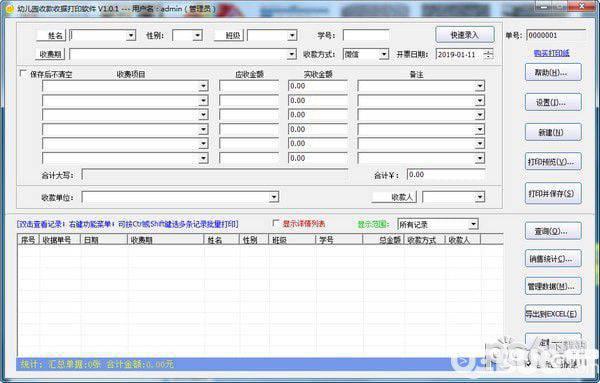The height and width of the screenshot is (383, 600).
Task: Open the 显示范围 所有记录 dropdown
Action: click(x=474, y=224)
